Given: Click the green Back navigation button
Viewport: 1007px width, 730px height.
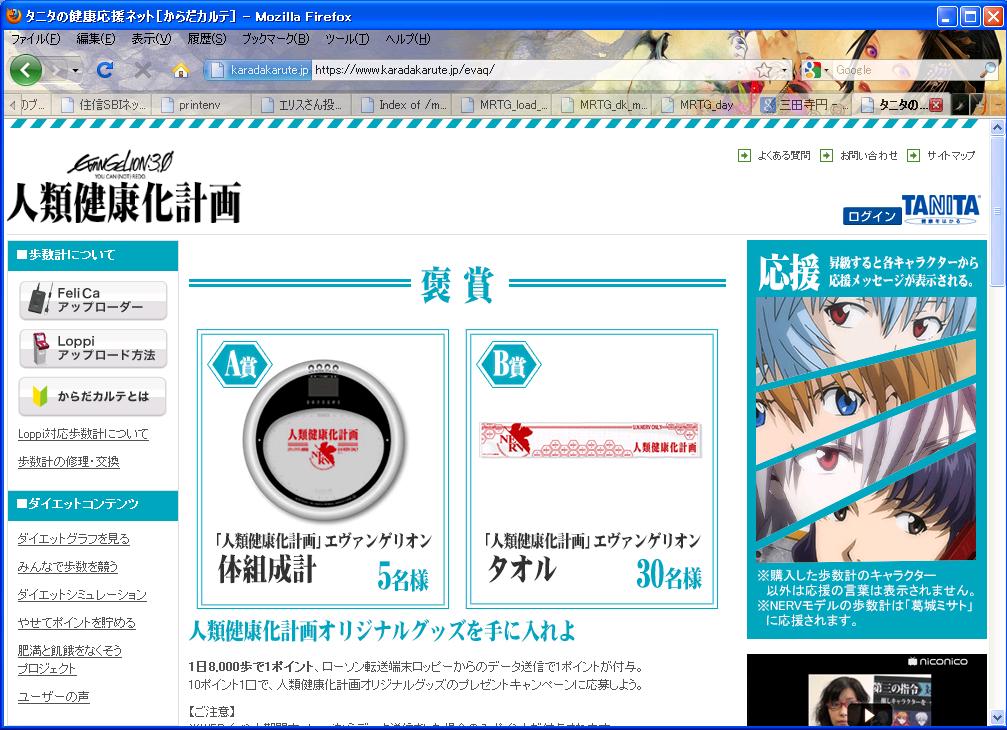Looking at the screenshot, I should tap(26, 70).
